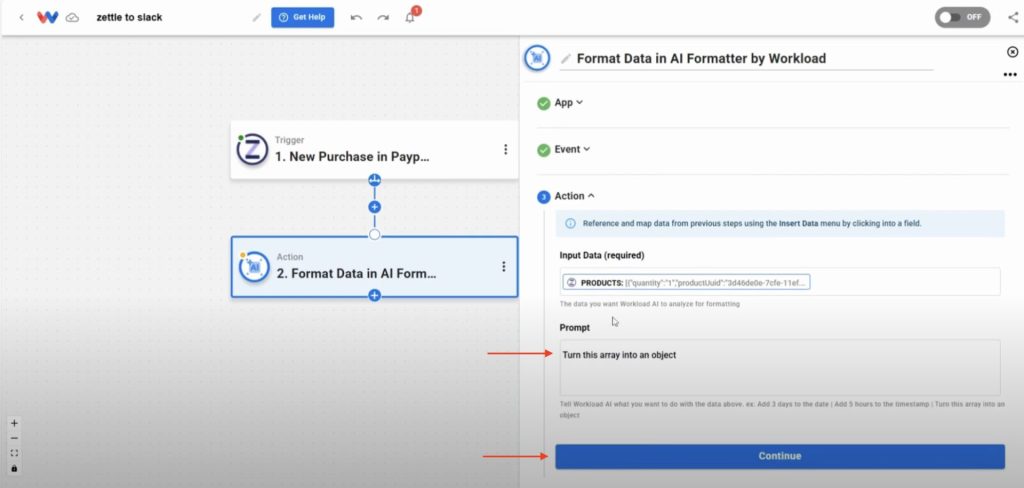Click the AI Formatter app icon in panel header

tap(537, 58)
